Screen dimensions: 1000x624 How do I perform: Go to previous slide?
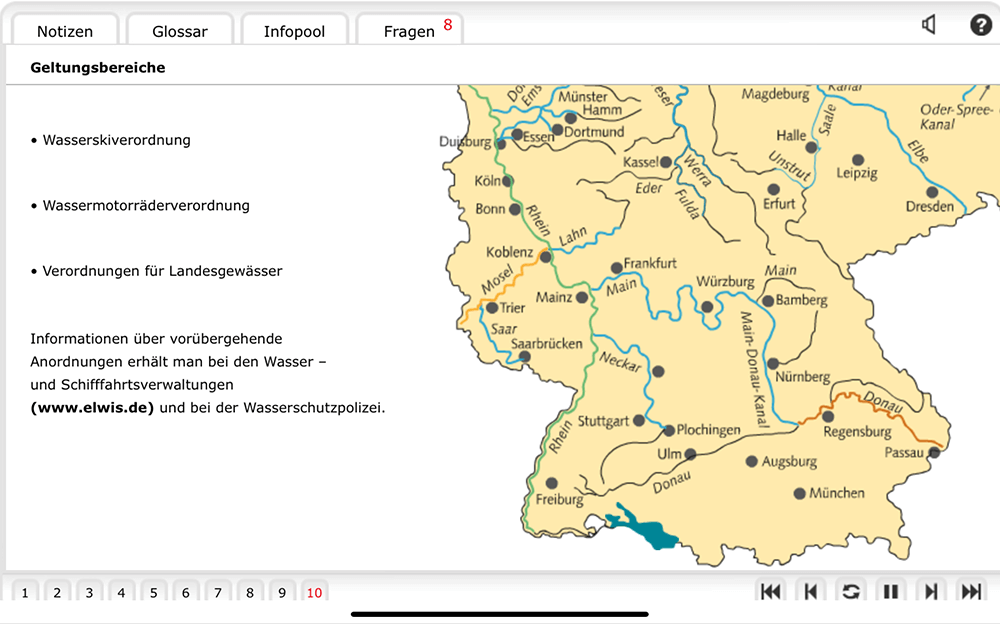tap(811, 592)
